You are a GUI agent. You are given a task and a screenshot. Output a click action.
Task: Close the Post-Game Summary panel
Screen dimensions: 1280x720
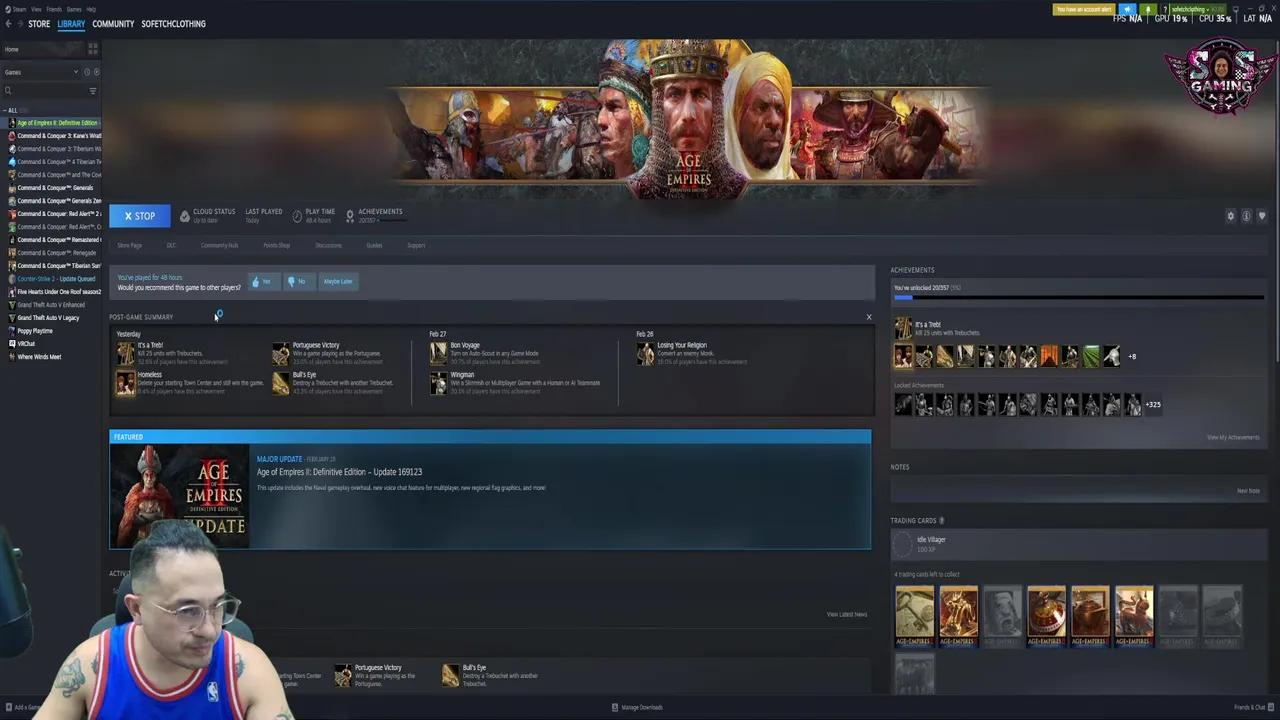[868, 317]
